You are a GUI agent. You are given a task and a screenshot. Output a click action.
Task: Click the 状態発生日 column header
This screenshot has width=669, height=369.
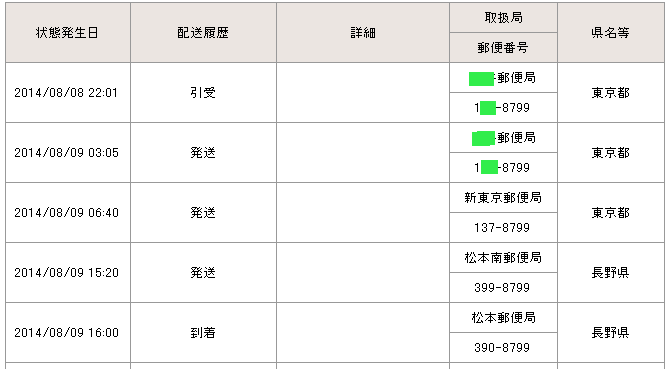tap(67, 32)
